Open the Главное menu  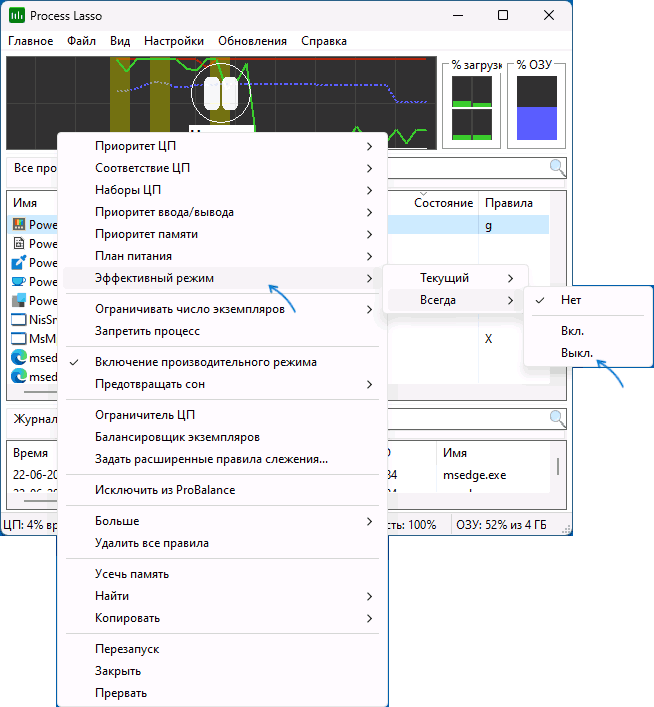tap(31, 41)
